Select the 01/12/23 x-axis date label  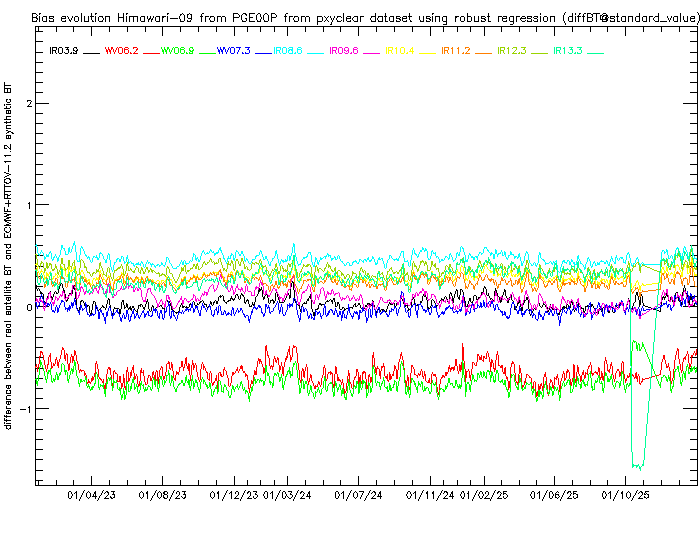point(232,495)
